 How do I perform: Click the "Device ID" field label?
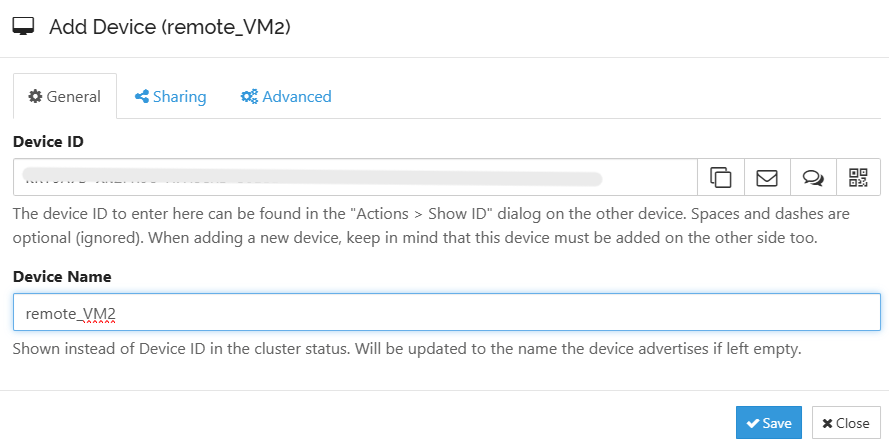pyautogui.click(x=47, y=142)
